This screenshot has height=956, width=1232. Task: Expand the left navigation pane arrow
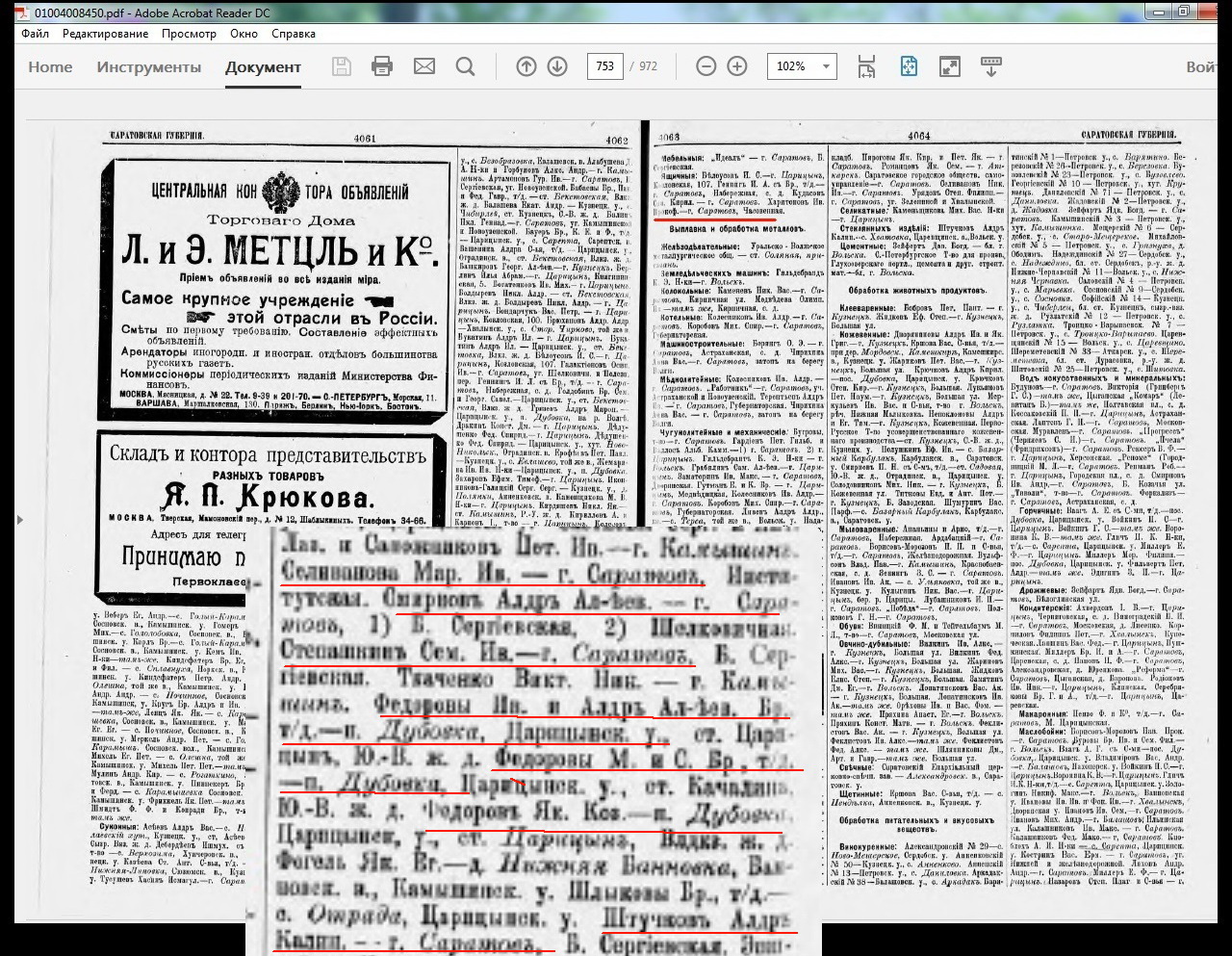click(x=20, y=520)
